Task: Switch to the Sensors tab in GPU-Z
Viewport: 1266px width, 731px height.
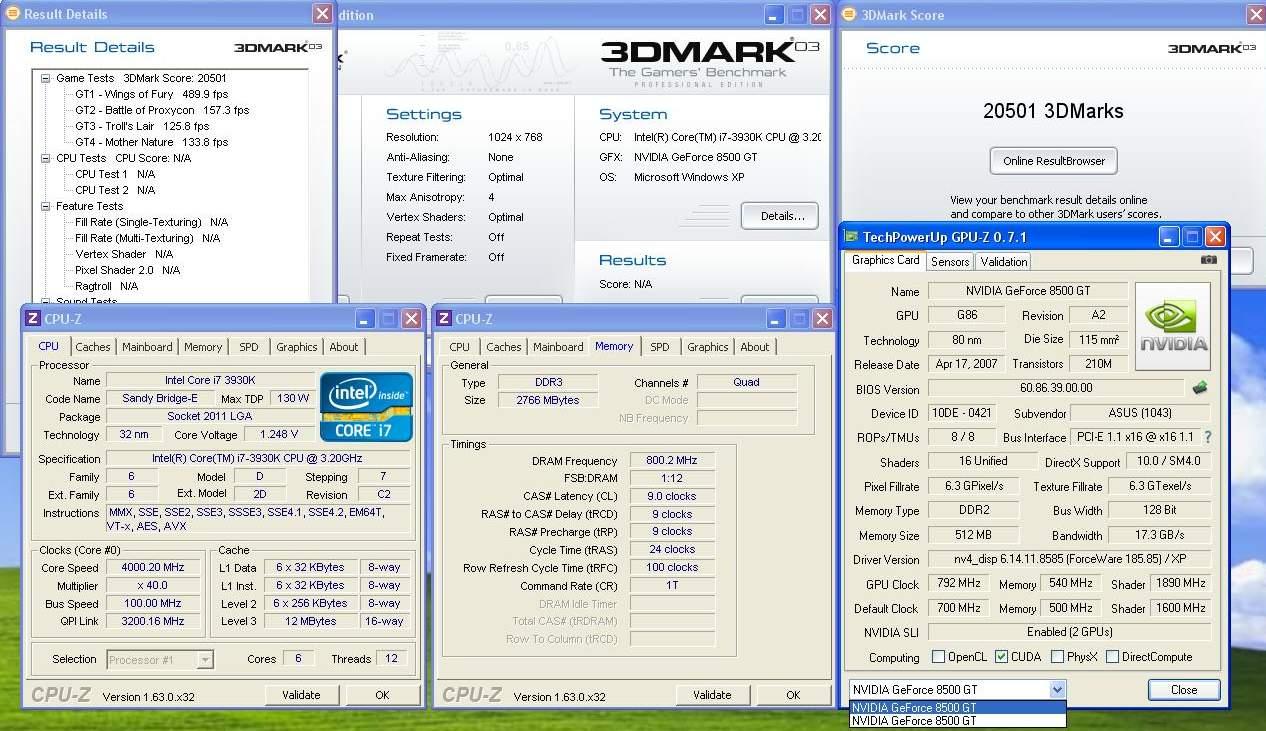Action: pos(950,262)
